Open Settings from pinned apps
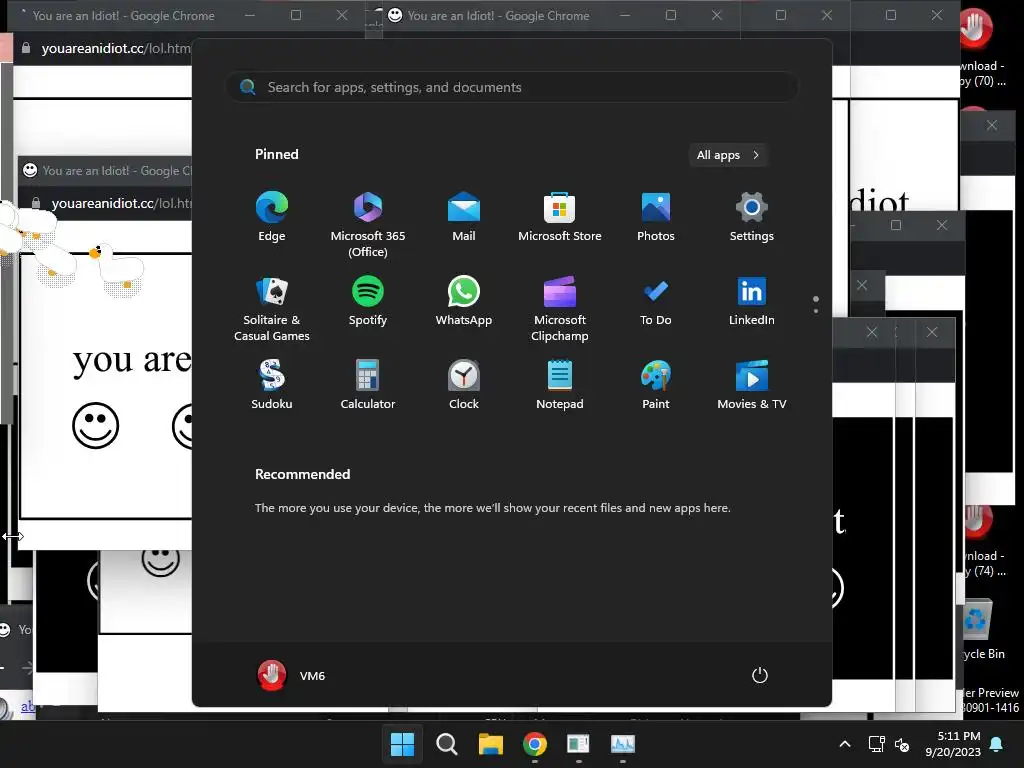The height and width of the screenshot is (768, 1024). pyautogui.click(x=752, y=217)
